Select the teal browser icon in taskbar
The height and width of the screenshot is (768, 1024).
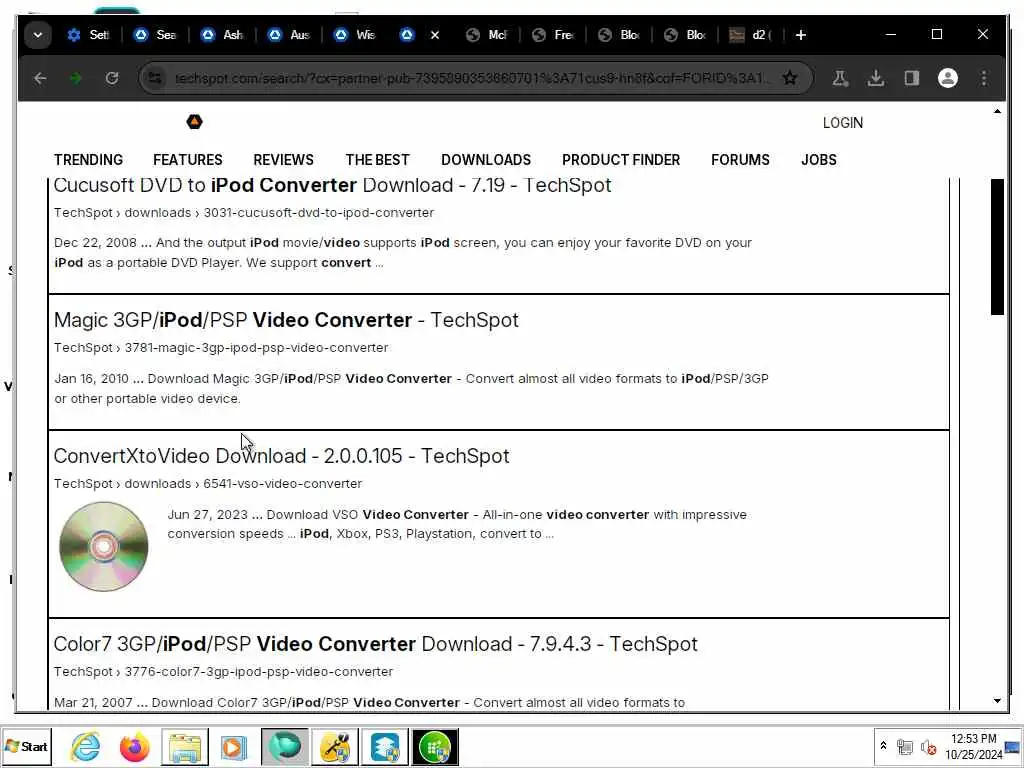285,747
